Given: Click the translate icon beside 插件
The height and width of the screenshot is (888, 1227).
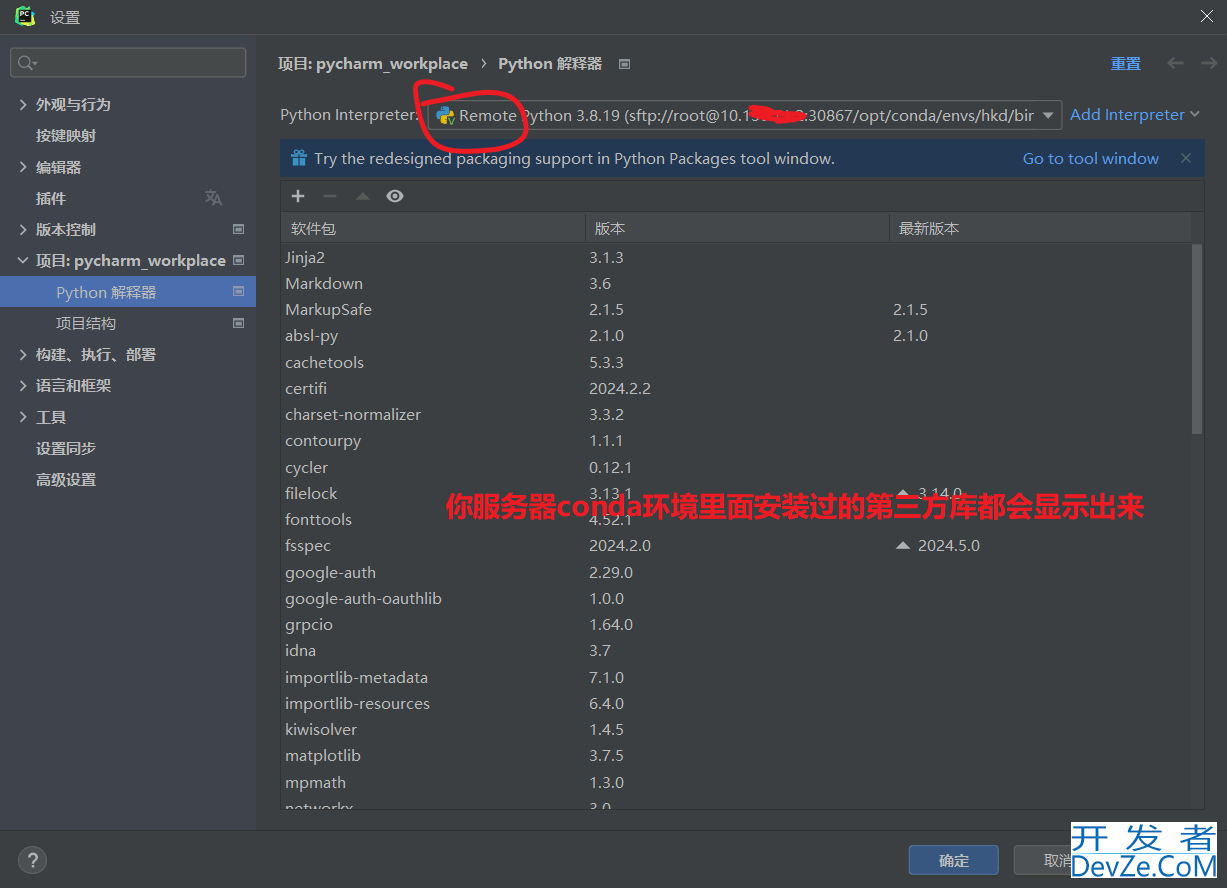Looking at the screenshot, I should click(213, 198).
